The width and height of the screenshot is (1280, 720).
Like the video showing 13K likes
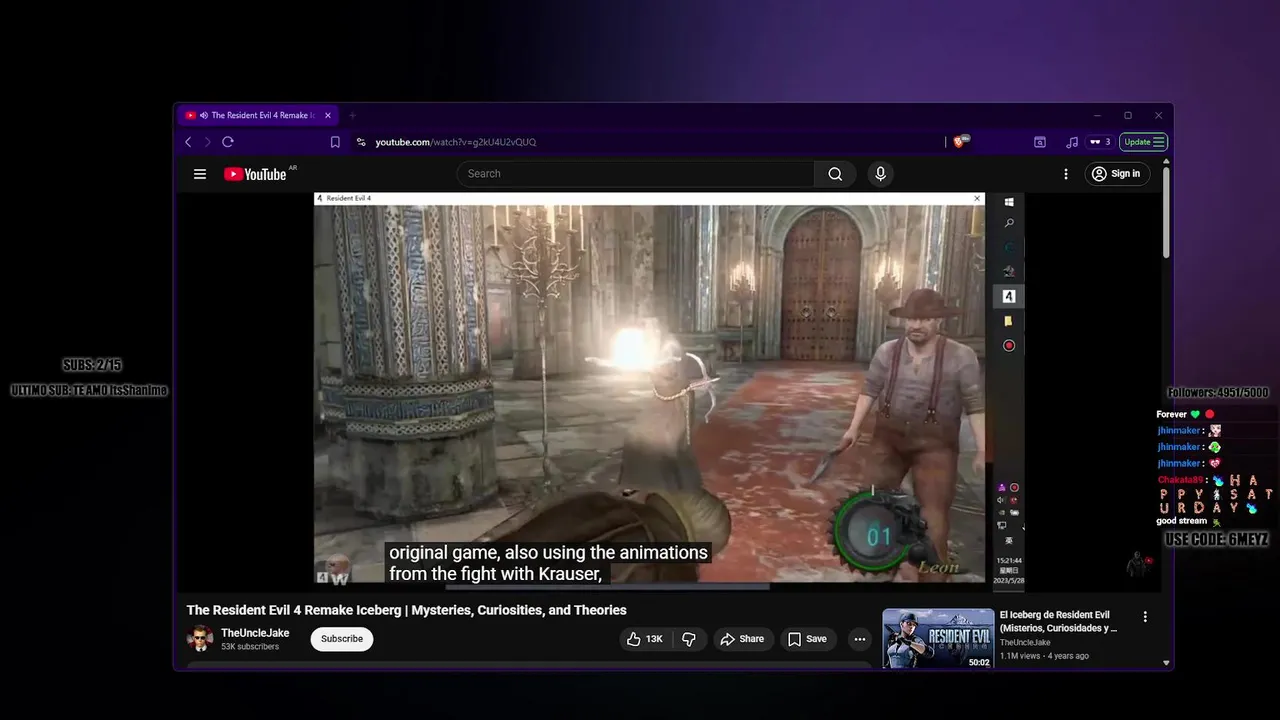click(x=645, y=639)
